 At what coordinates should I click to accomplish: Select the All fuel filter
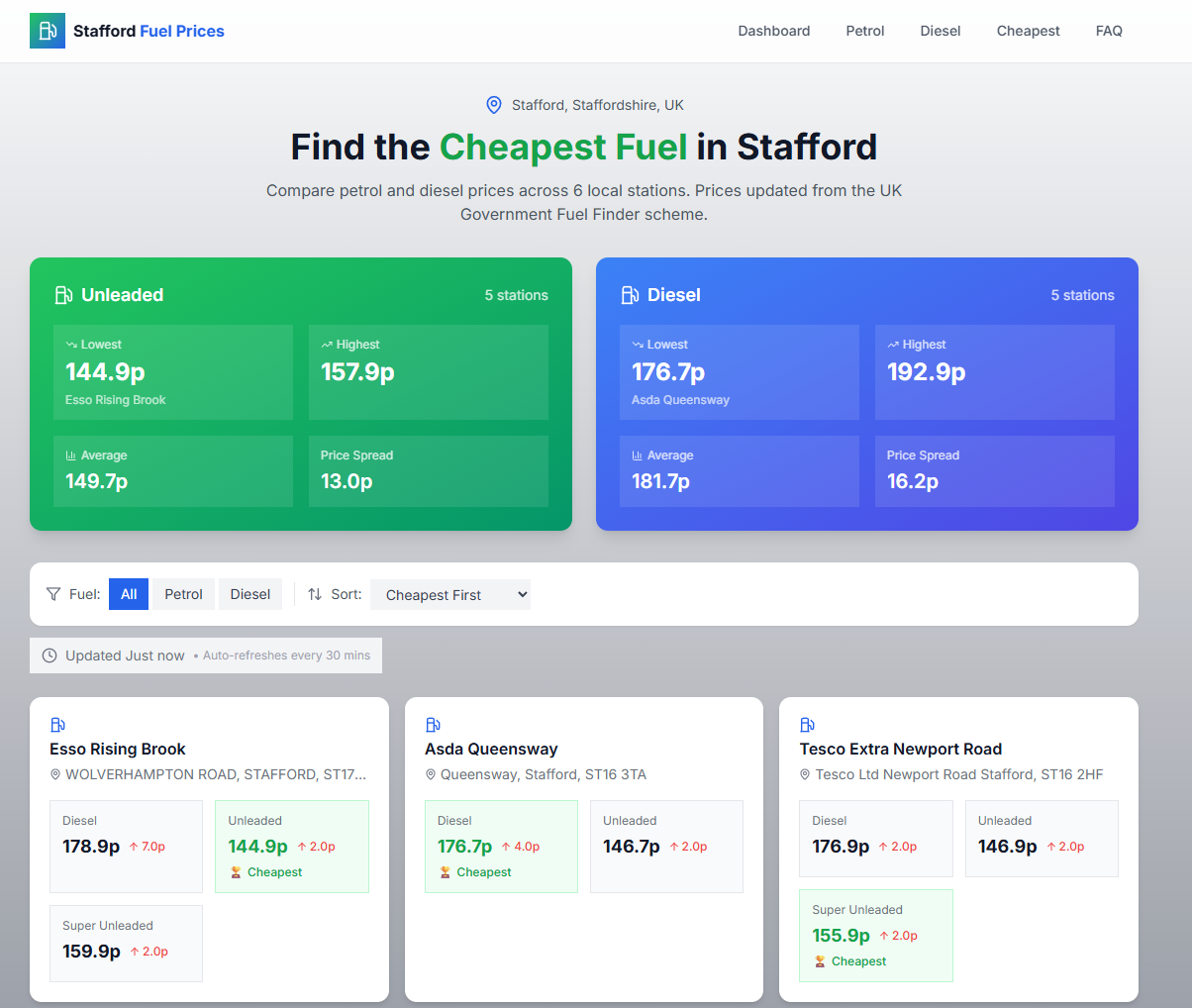tap(129, 594)
